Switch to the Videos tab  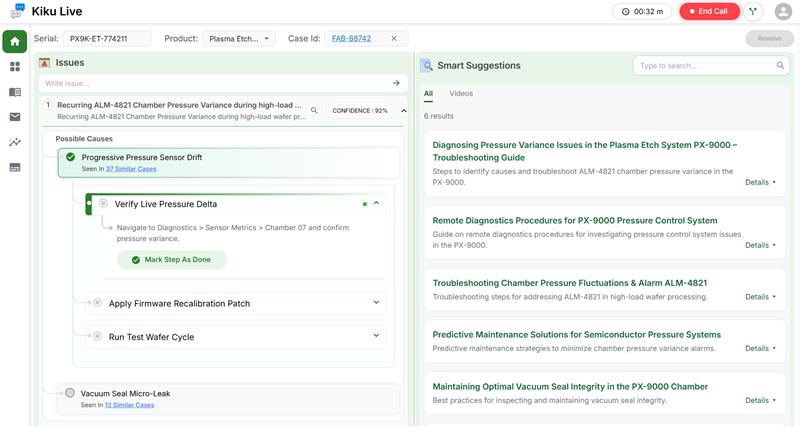tap(461, 94)
